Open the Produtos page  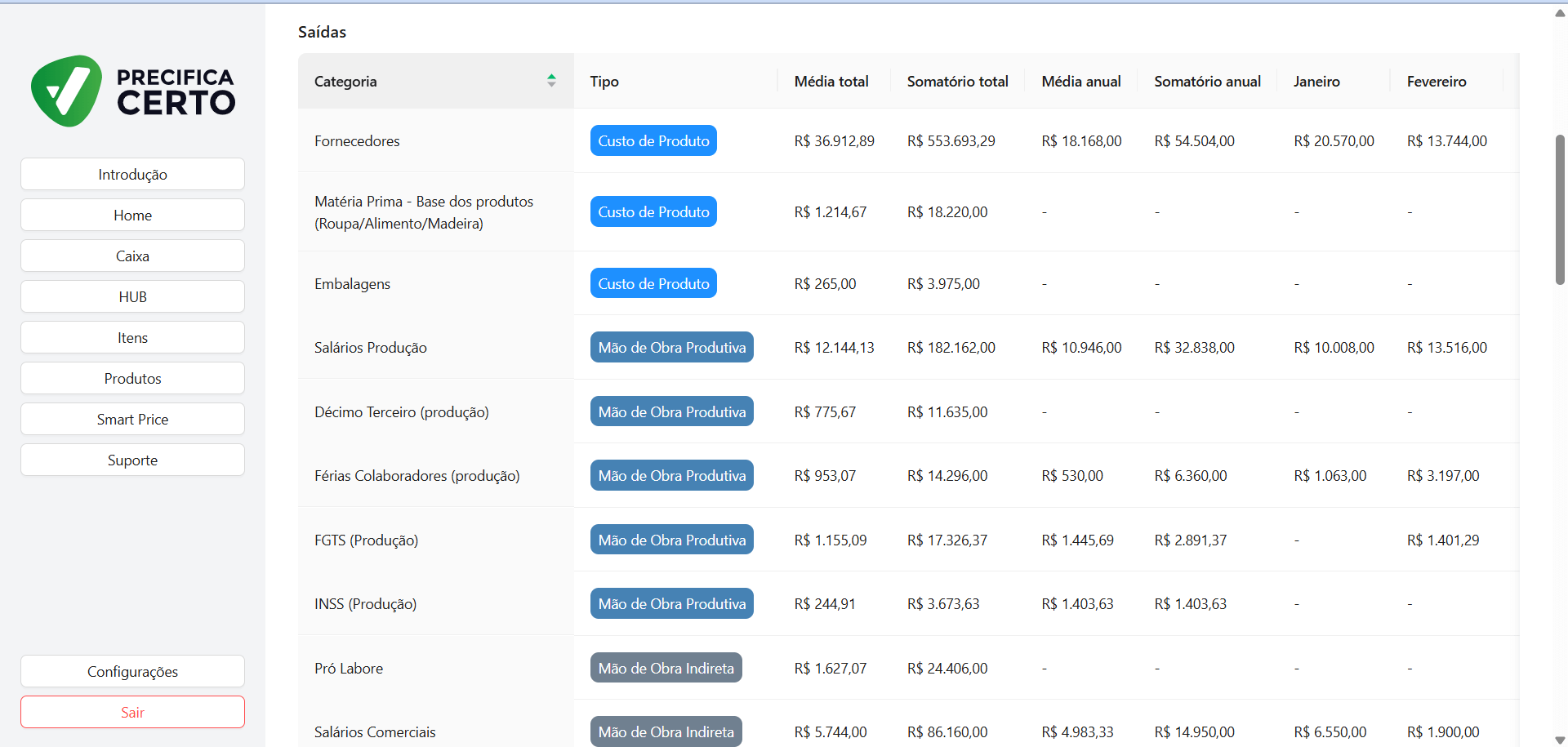coord(132,379)
